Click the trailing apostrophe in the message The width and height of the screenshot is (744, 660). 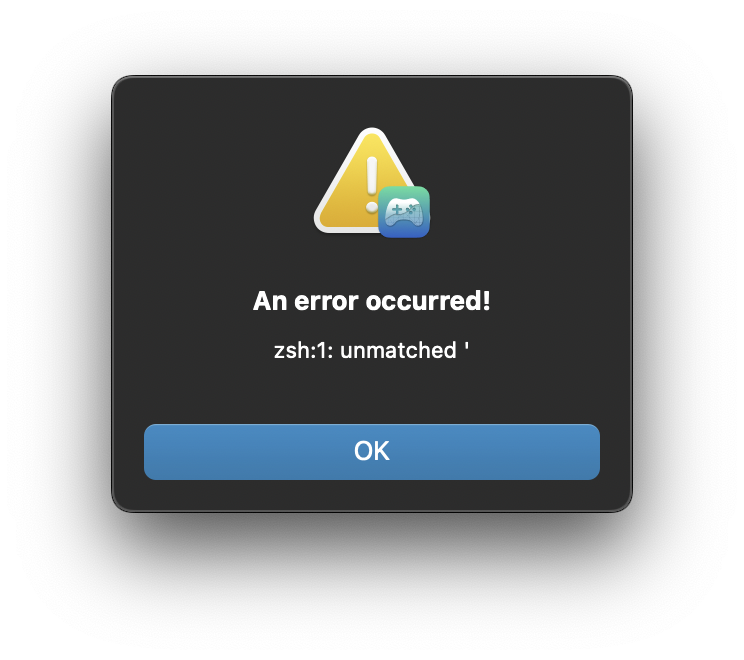pos(467,346)
